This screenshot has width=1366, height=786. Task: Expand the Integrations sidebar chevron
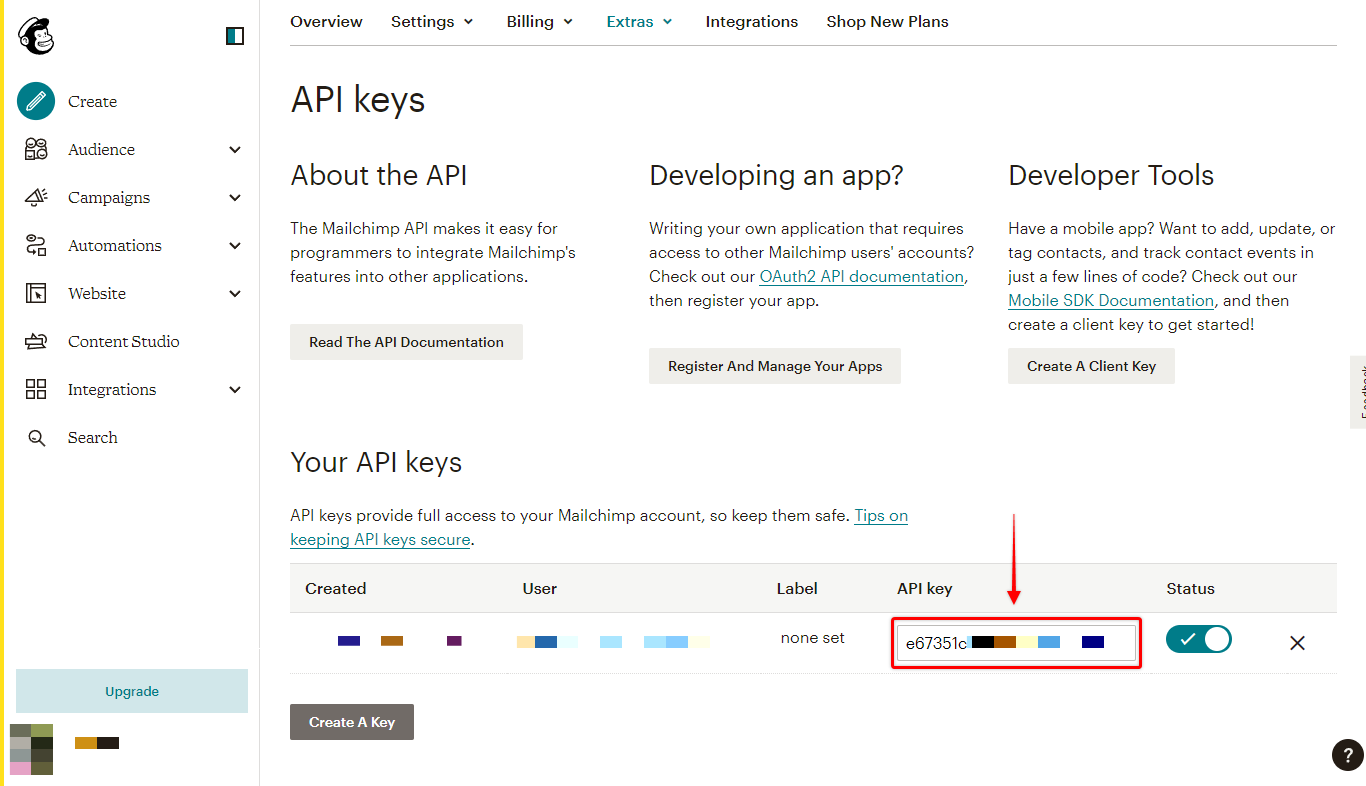[235, 390]
